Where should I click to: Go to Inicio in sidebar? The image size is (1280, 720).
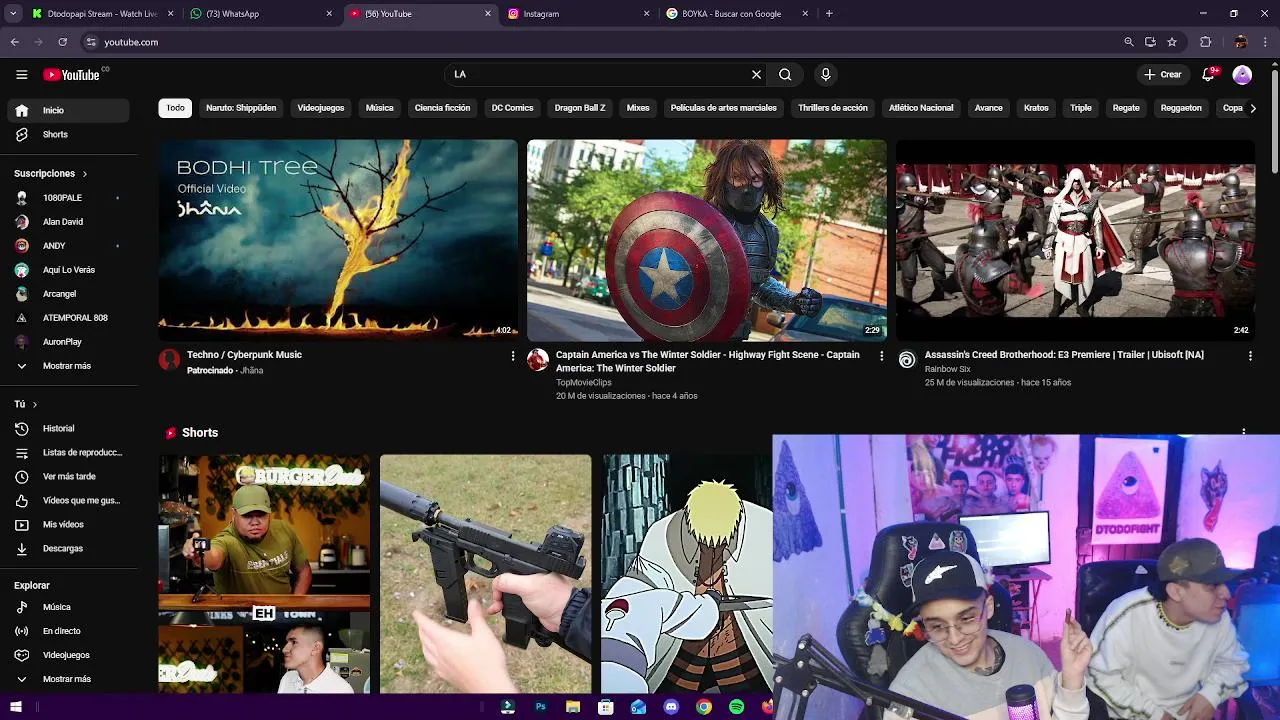(x=67, y=110)
